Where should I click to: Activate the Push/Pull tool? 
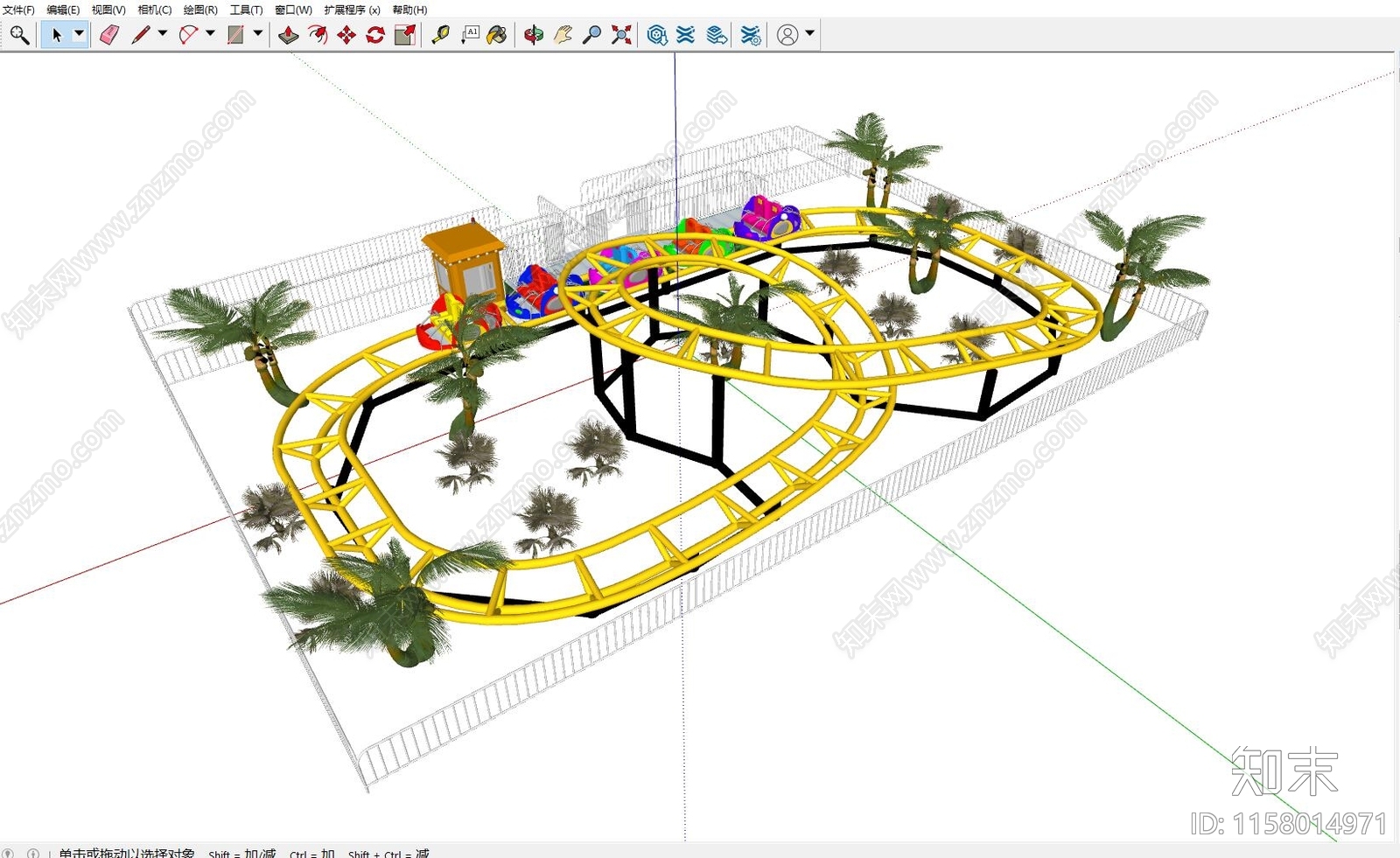click(289, 35)
